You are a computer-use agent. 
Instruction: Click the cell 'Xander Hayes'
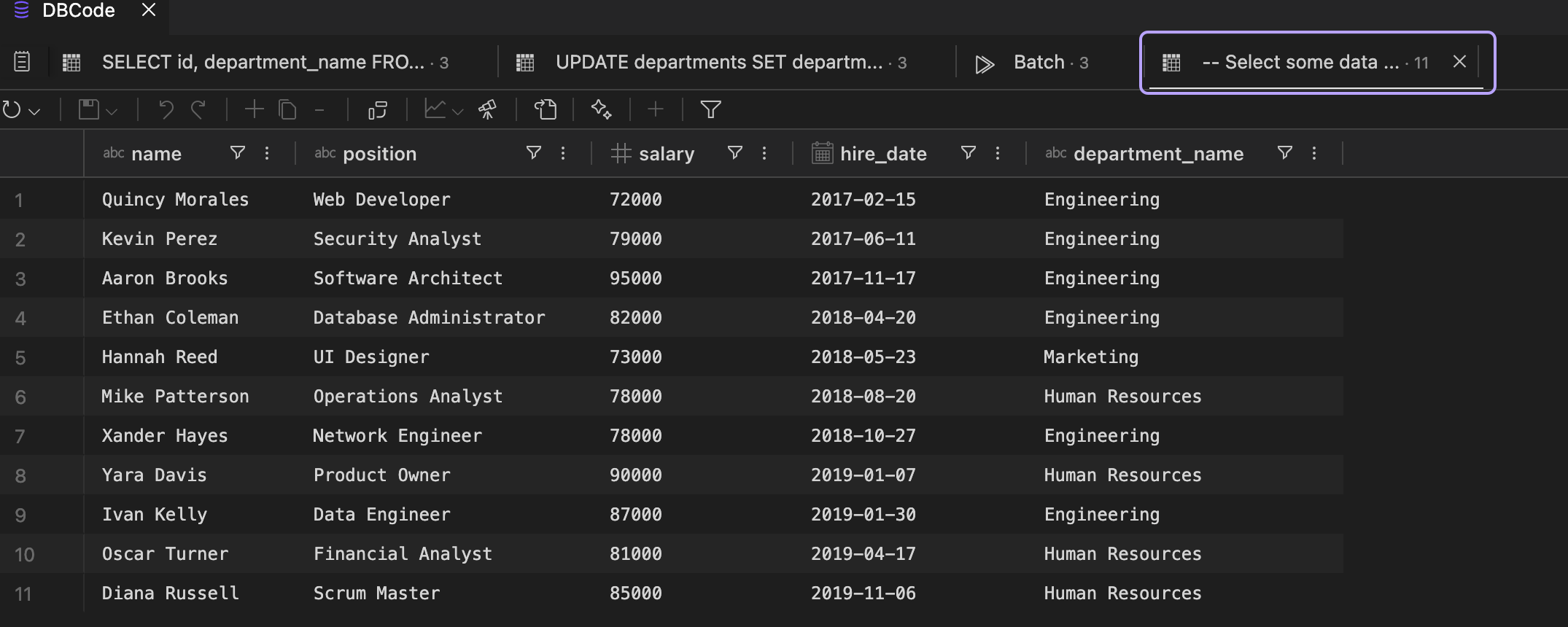coord(165,436)
